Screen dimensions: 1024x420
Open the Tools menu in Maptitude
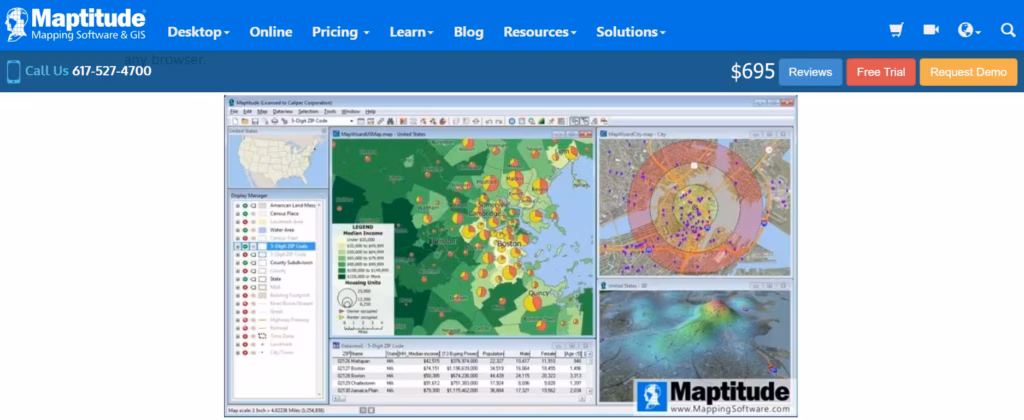coord(330,112)
